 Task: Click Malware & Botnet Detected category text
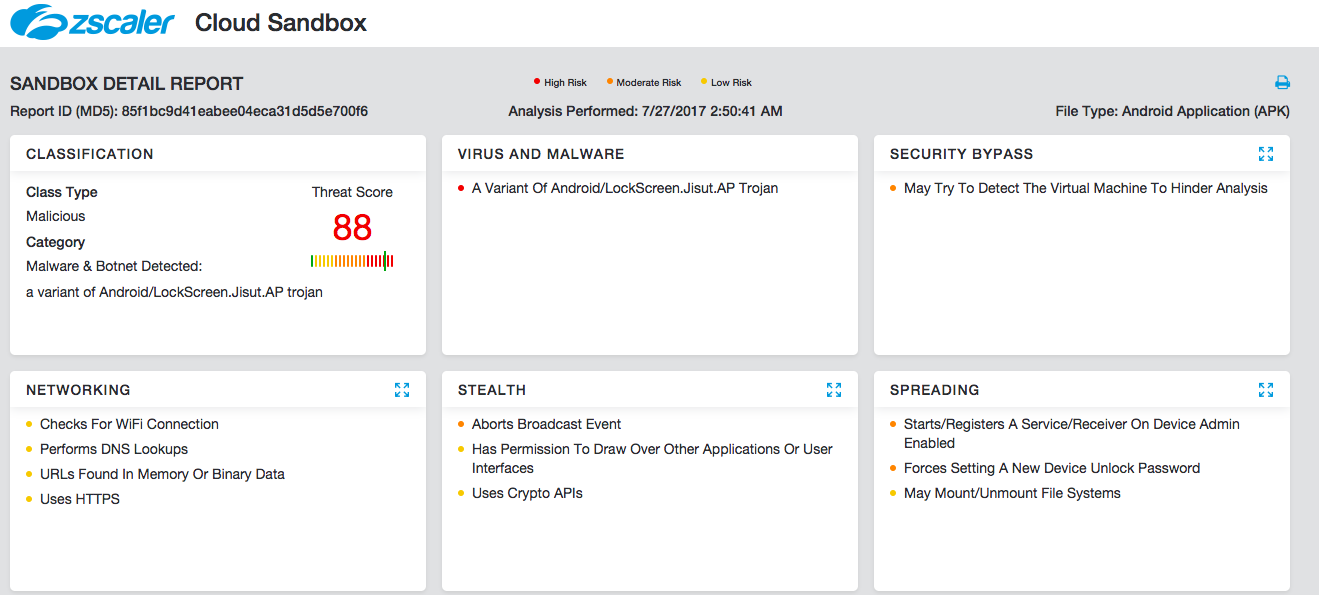(114, 266)
